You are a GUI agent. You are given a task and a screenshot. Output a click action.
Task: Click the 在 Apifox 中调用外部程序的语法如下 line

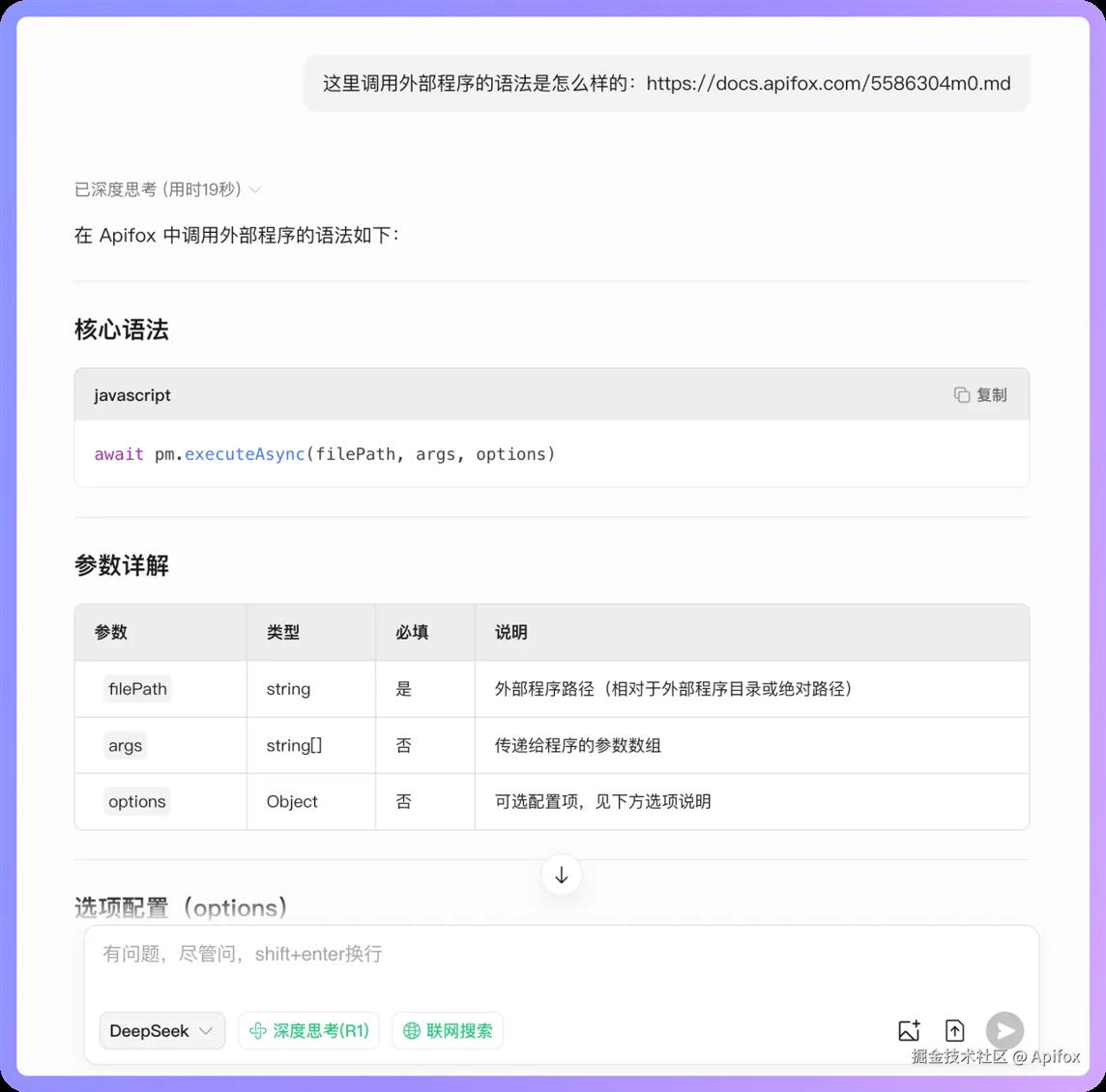237,235
